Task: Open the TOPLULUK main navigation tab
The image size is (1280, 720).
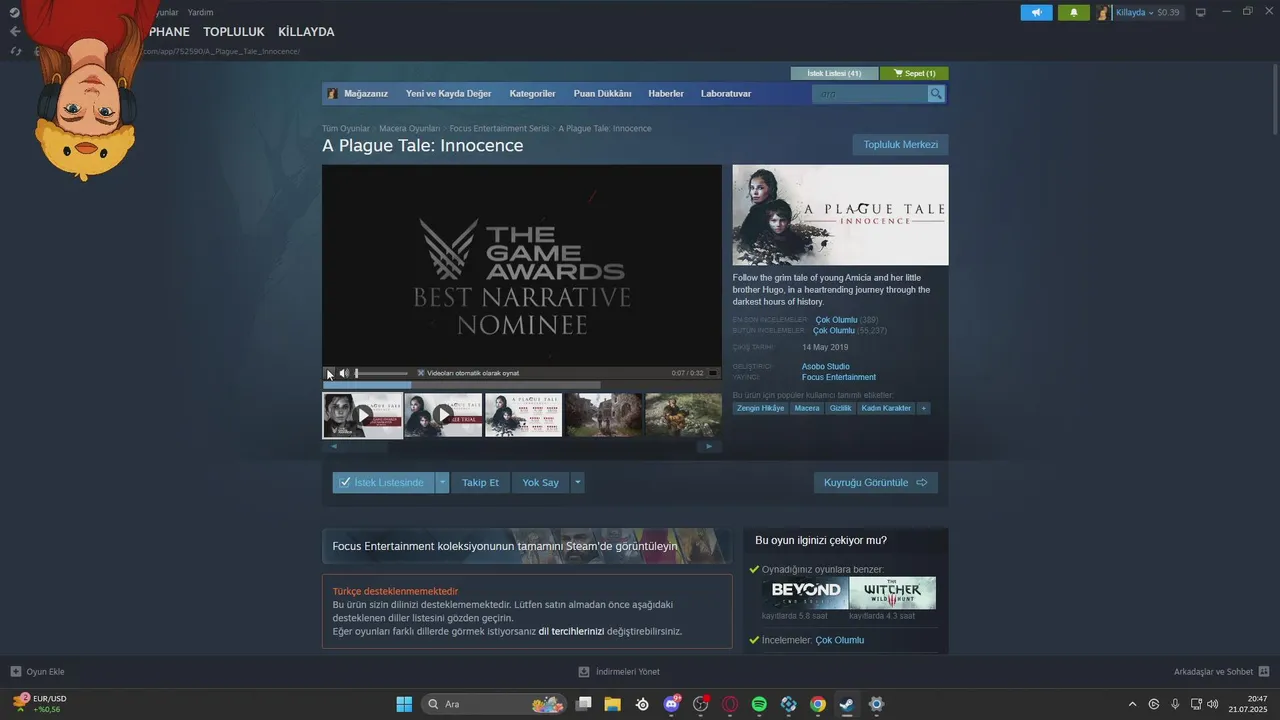Action: pos(234,32)
